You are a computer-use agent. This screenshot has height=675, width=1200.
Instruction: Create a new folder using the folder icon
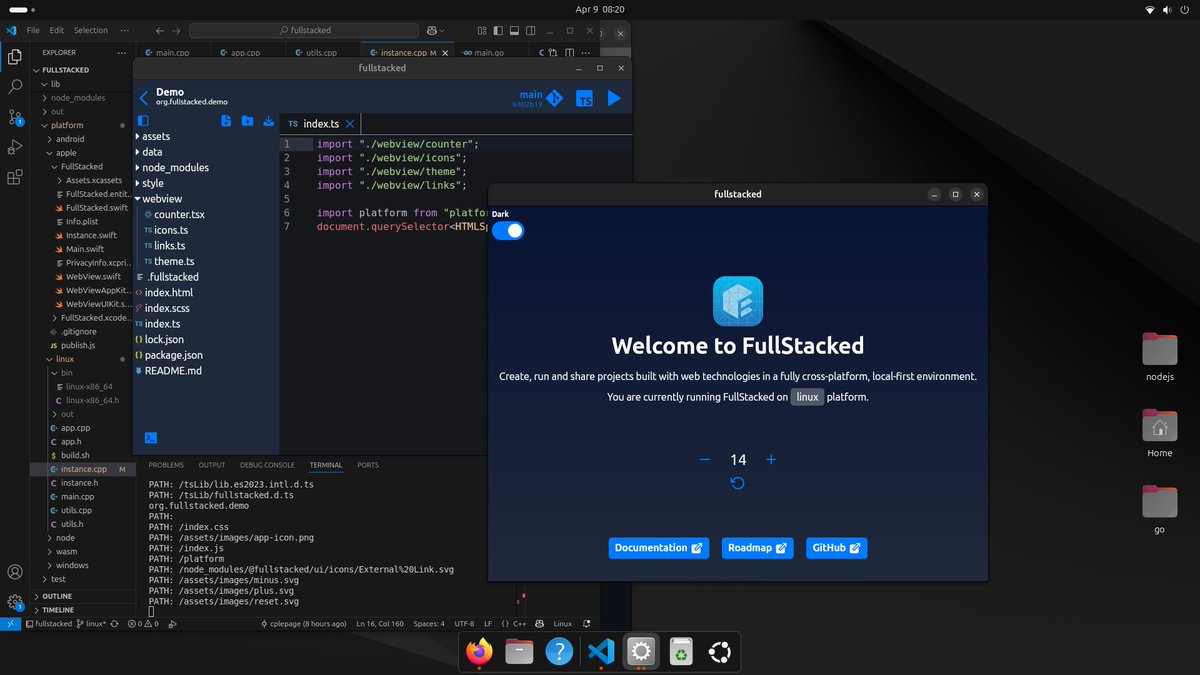coord(246,121)
